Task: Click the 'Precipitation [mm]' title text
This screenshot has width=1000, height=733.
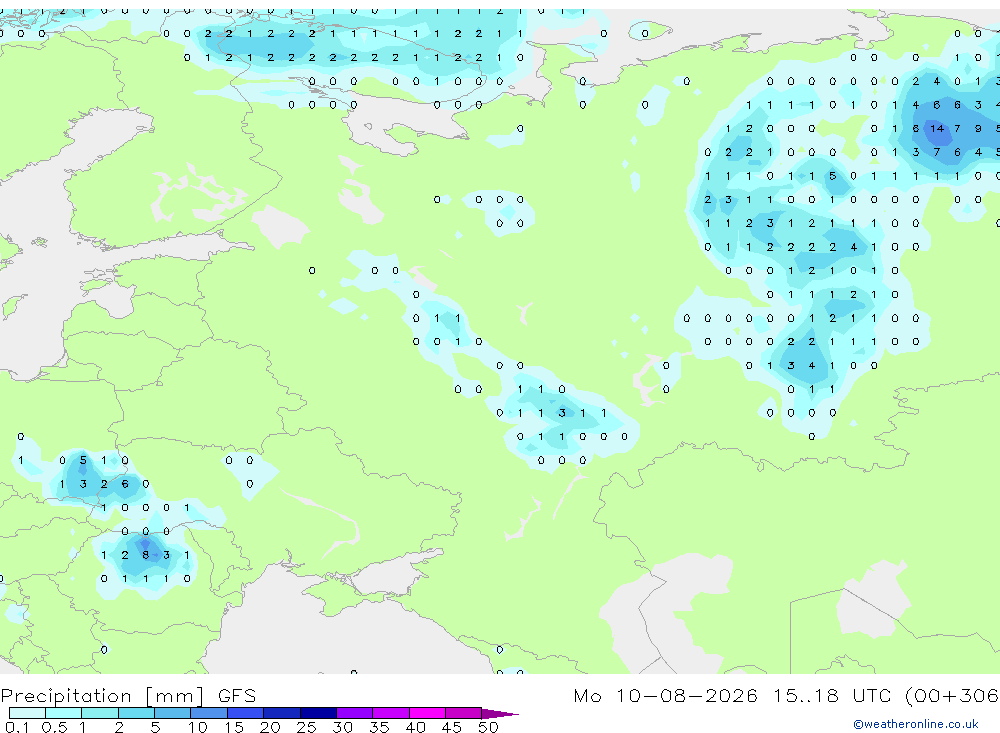Action: pos(102,695)
